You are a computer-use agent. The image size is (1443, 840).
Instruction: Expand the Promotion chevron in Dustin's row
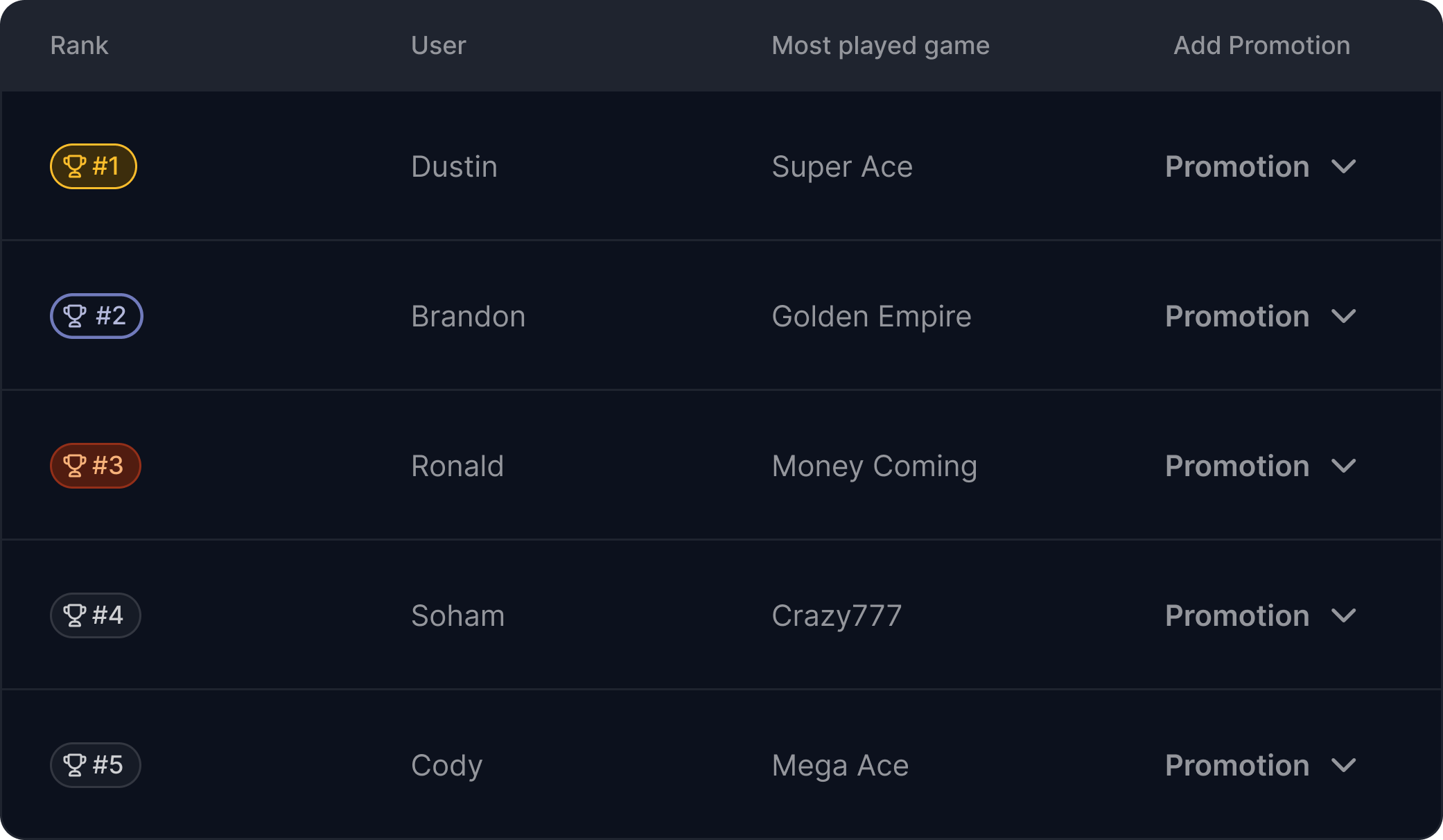(1343, 167)
